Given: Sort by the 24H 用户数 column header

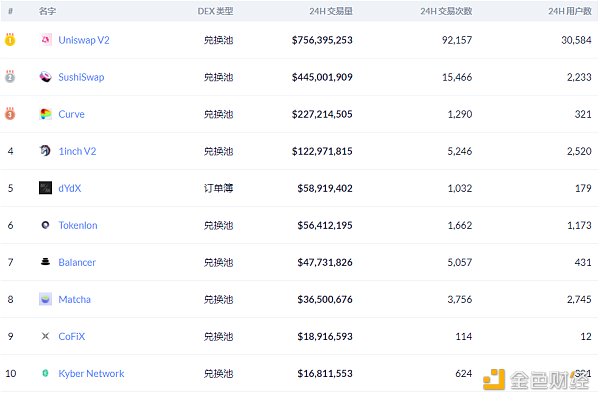Looking at the screenshot, I should 570,11.
